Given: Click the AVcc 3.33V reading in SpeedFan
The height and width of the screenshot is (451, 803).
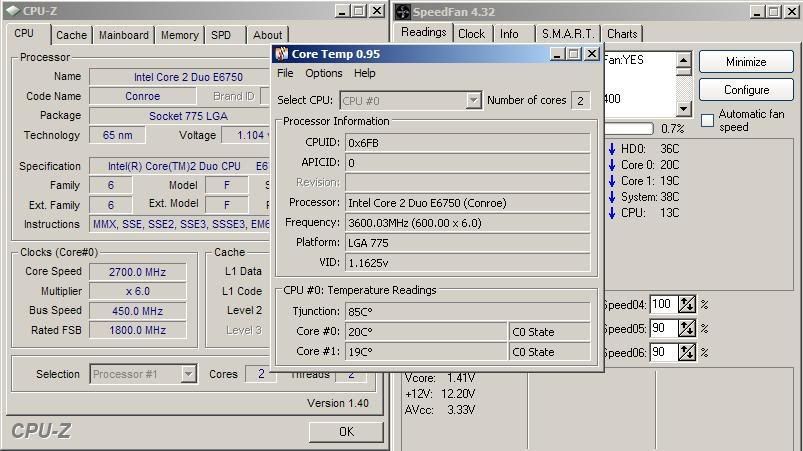Looking at the screenshot, I should point(440,410).
